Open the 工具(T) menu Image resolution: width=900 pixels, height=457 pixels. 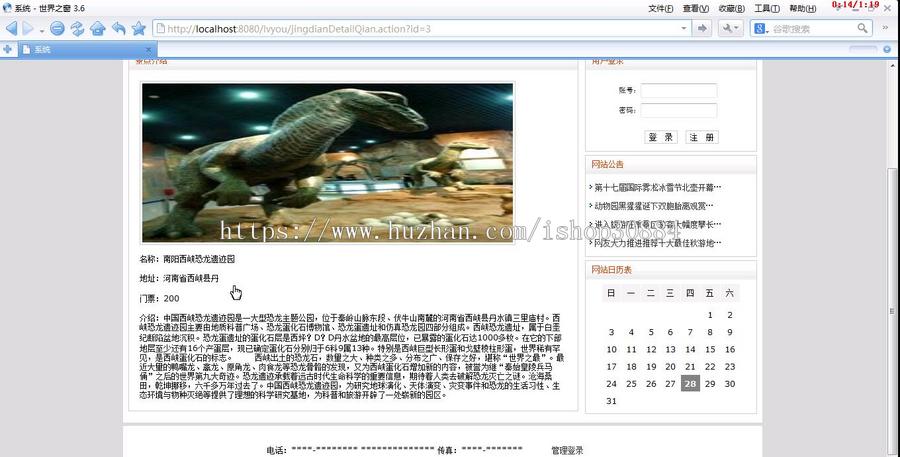[767, 9]
